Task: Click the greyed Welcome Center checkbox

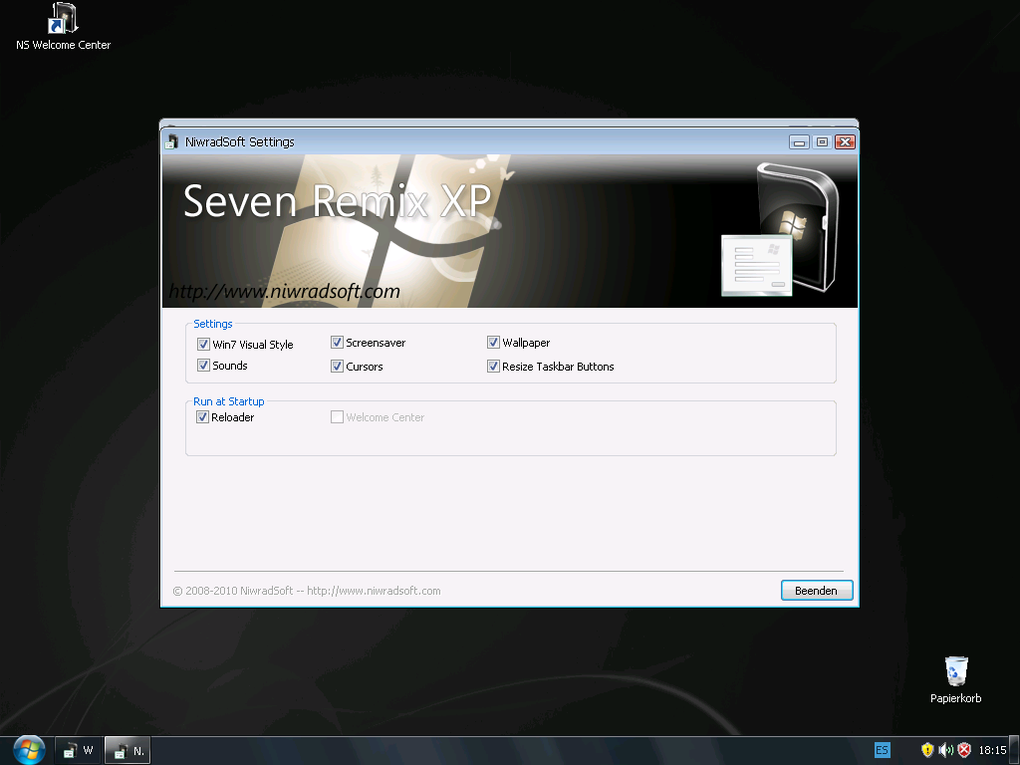Action: (x=337, y=417)
